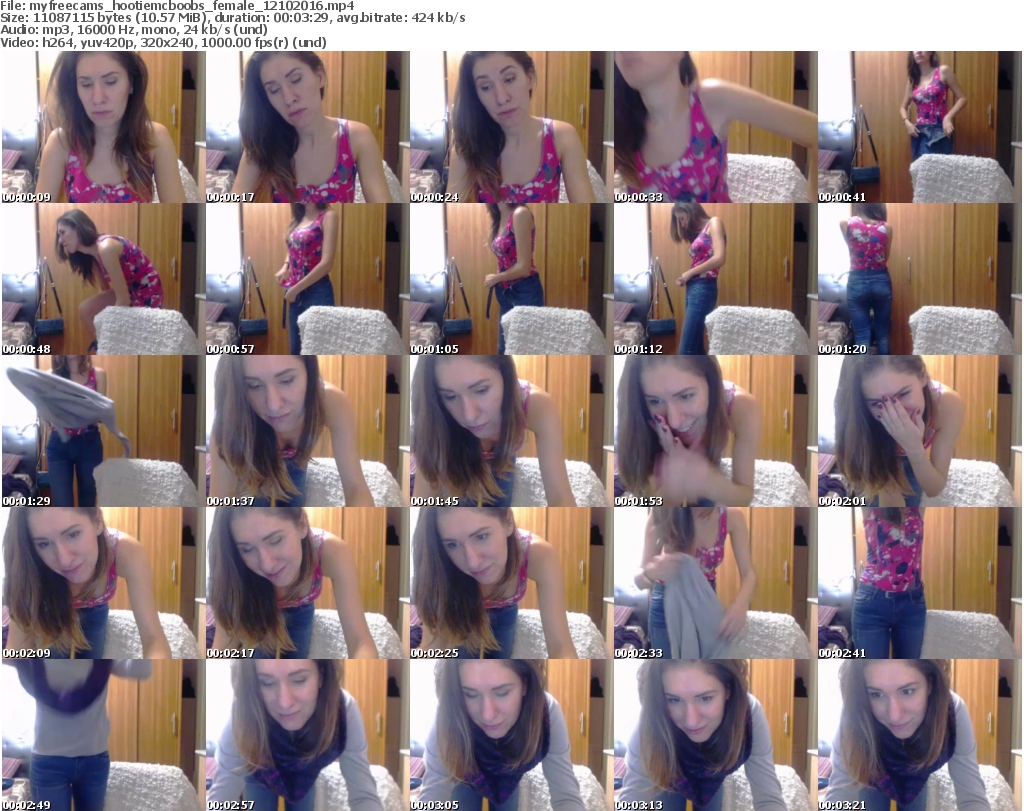The width and height of the screenshot is (1024, 811).
Task: Select the thumbnail stamped 00:01:45
Action: 511,431
